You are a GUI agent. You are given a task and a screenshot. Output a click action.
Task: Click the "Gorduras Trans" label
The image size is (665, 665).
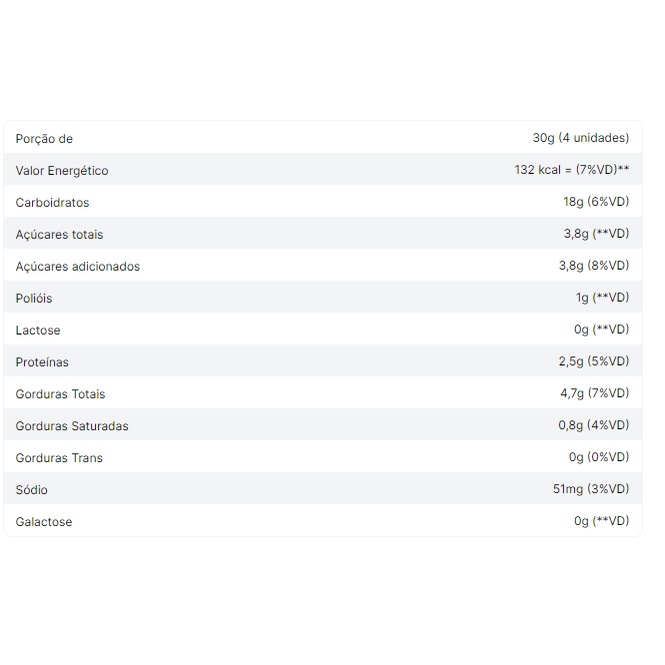pyautogui.click(x=59, y=459)
